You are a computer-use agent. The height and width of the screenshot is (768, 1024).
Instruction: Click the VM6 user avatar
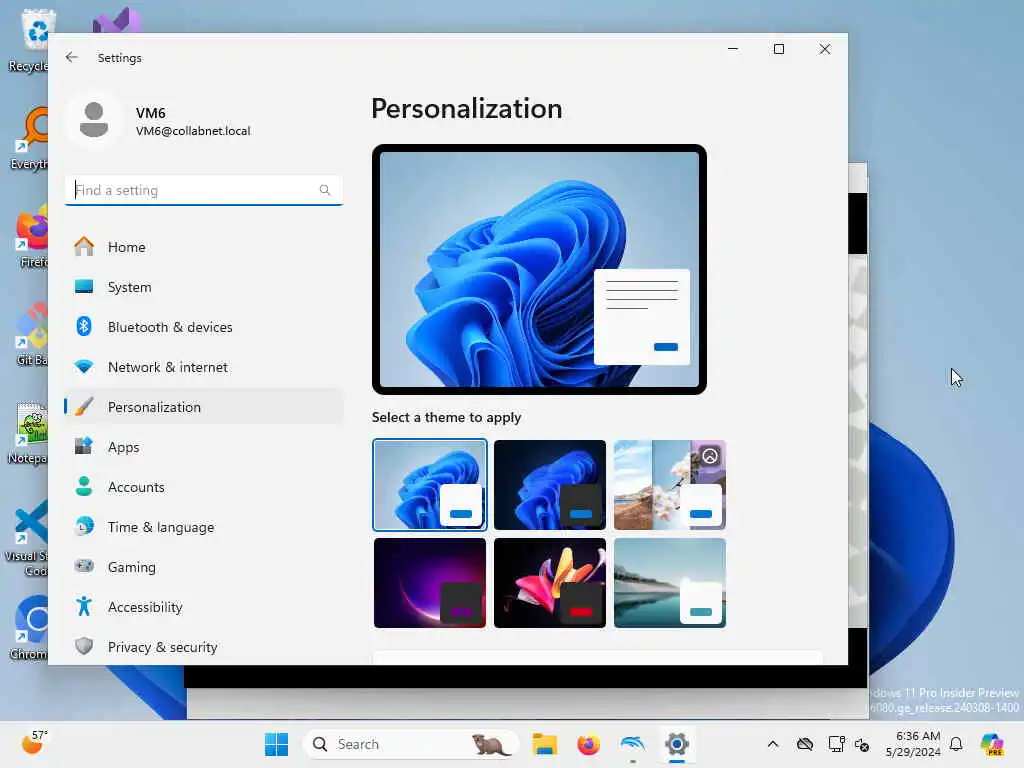(94, 120)
